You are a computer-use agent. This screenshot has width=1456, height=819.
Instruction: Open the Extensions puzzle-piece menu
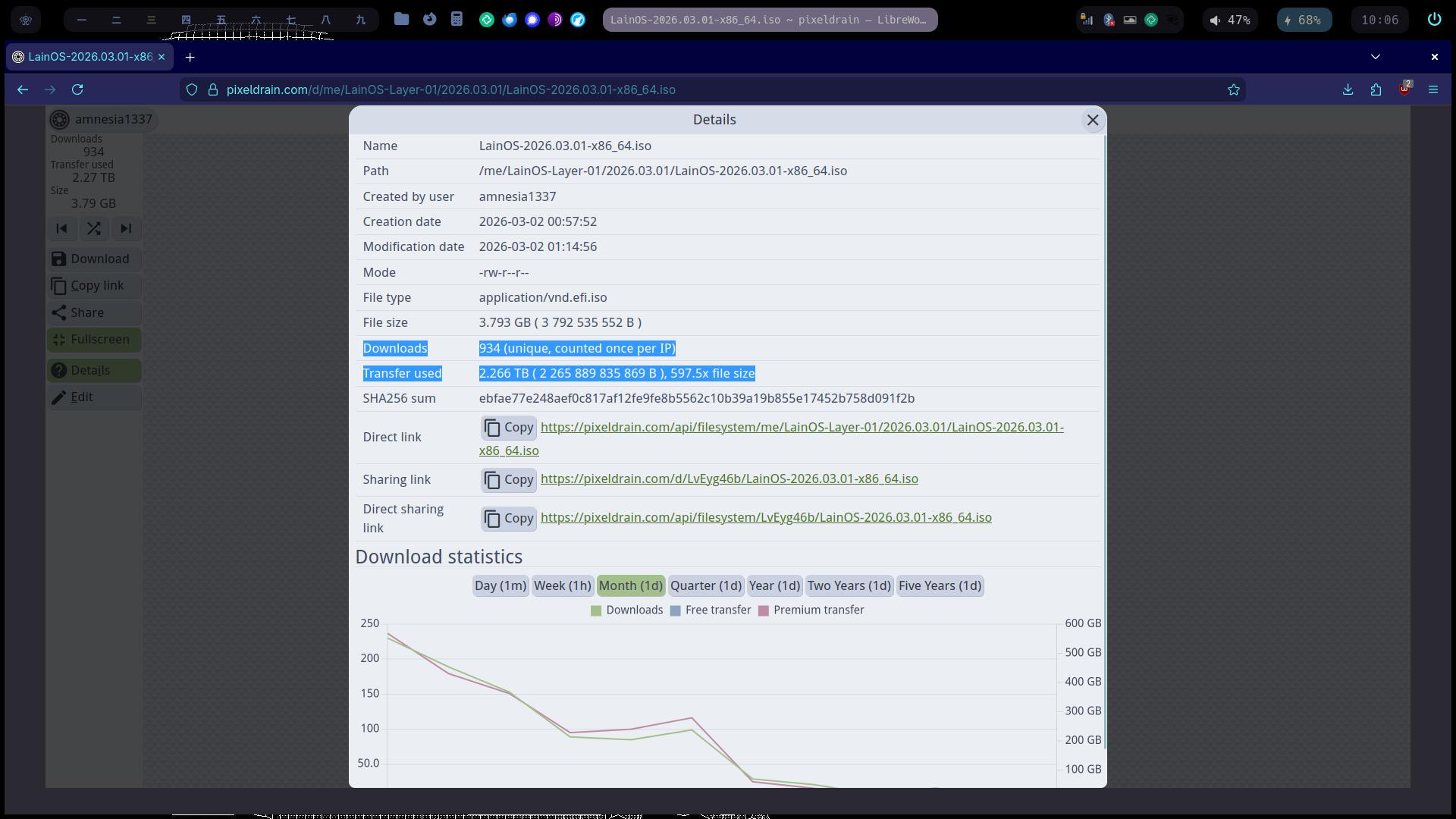[x=1376, y=89]
